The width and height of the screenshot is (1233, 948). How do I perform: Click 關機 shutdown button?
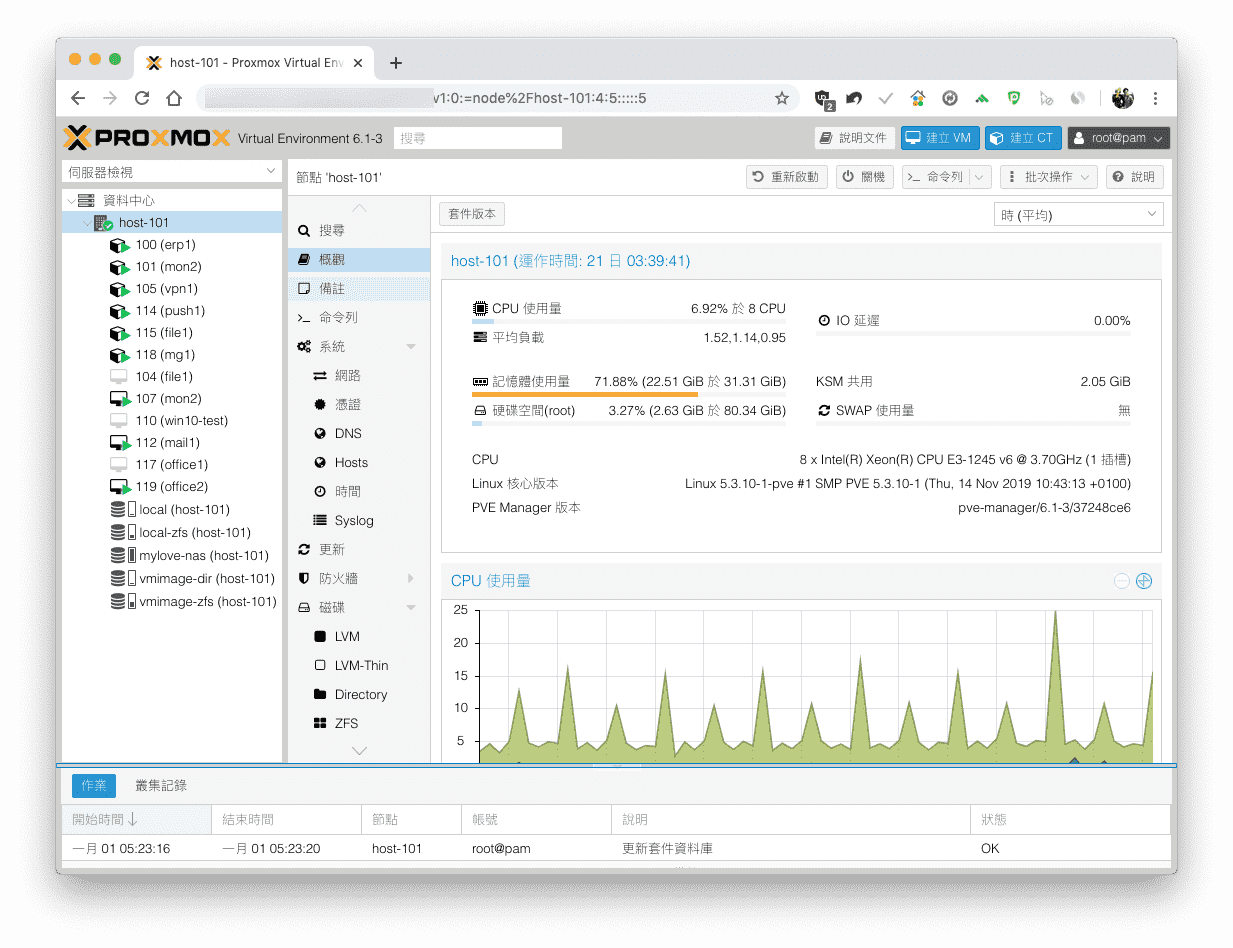864,177
